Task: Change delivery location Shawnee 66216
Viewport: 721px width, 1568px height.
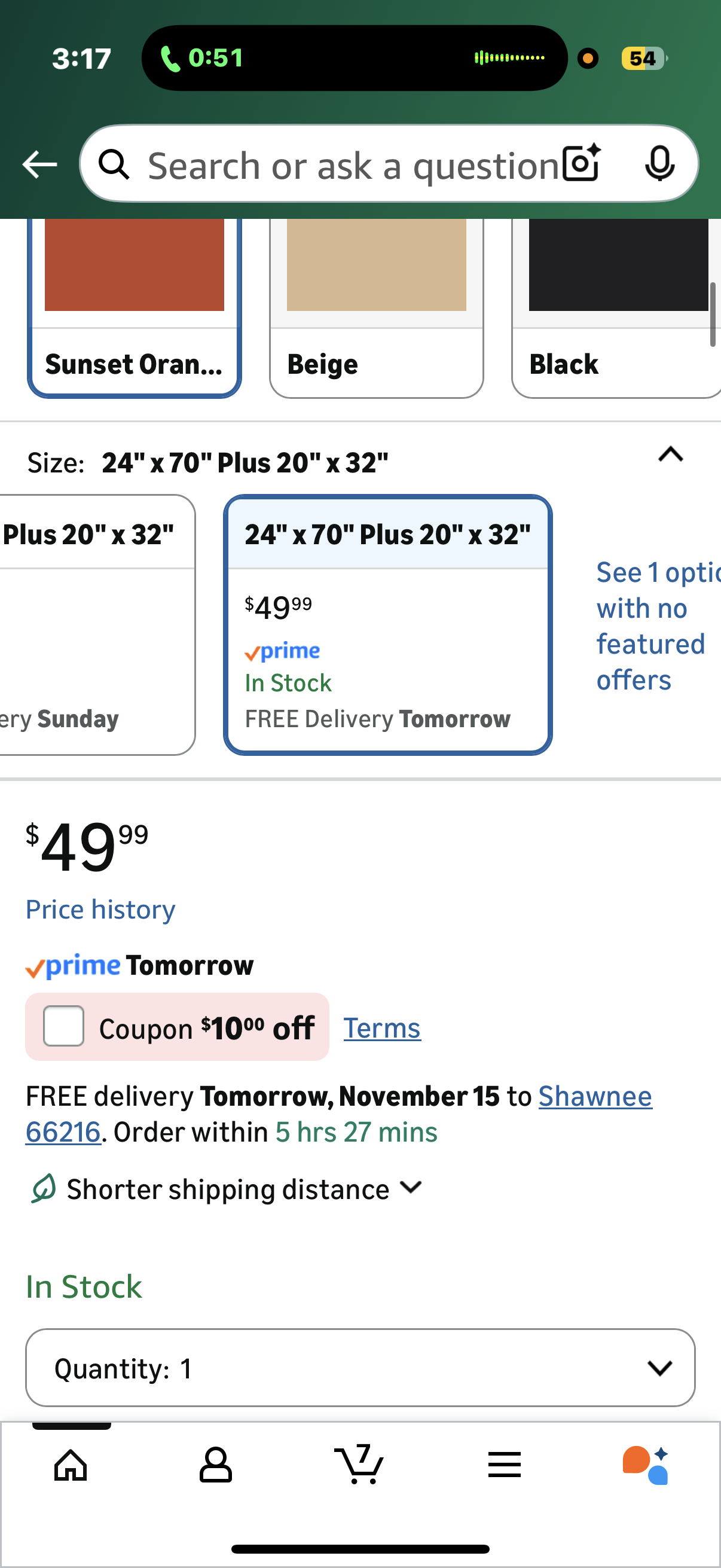Action: click(594, 1097)
